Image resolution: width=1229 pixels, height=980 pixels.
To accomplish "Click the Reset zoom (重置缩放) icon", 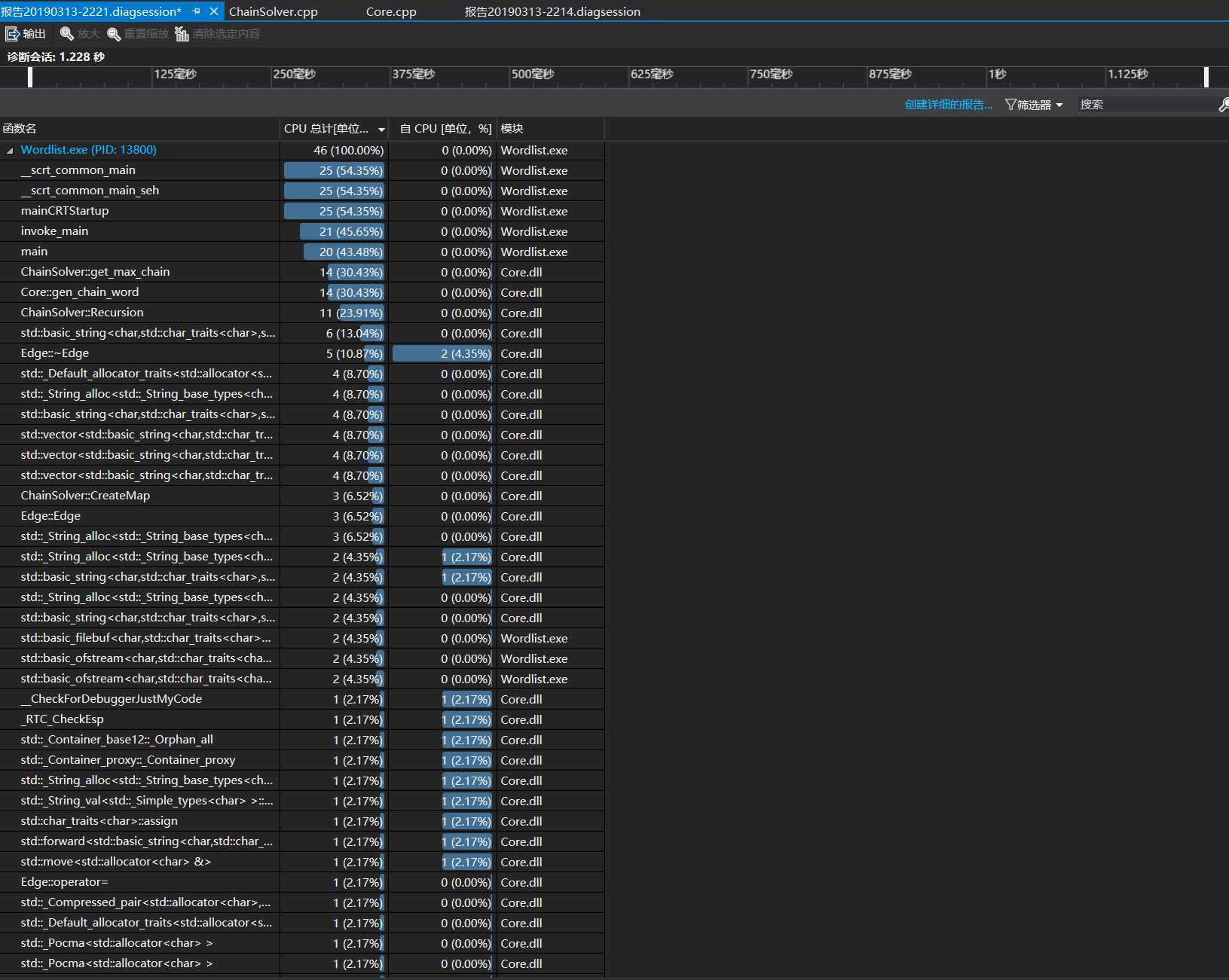I will click(x=114, y=34).
